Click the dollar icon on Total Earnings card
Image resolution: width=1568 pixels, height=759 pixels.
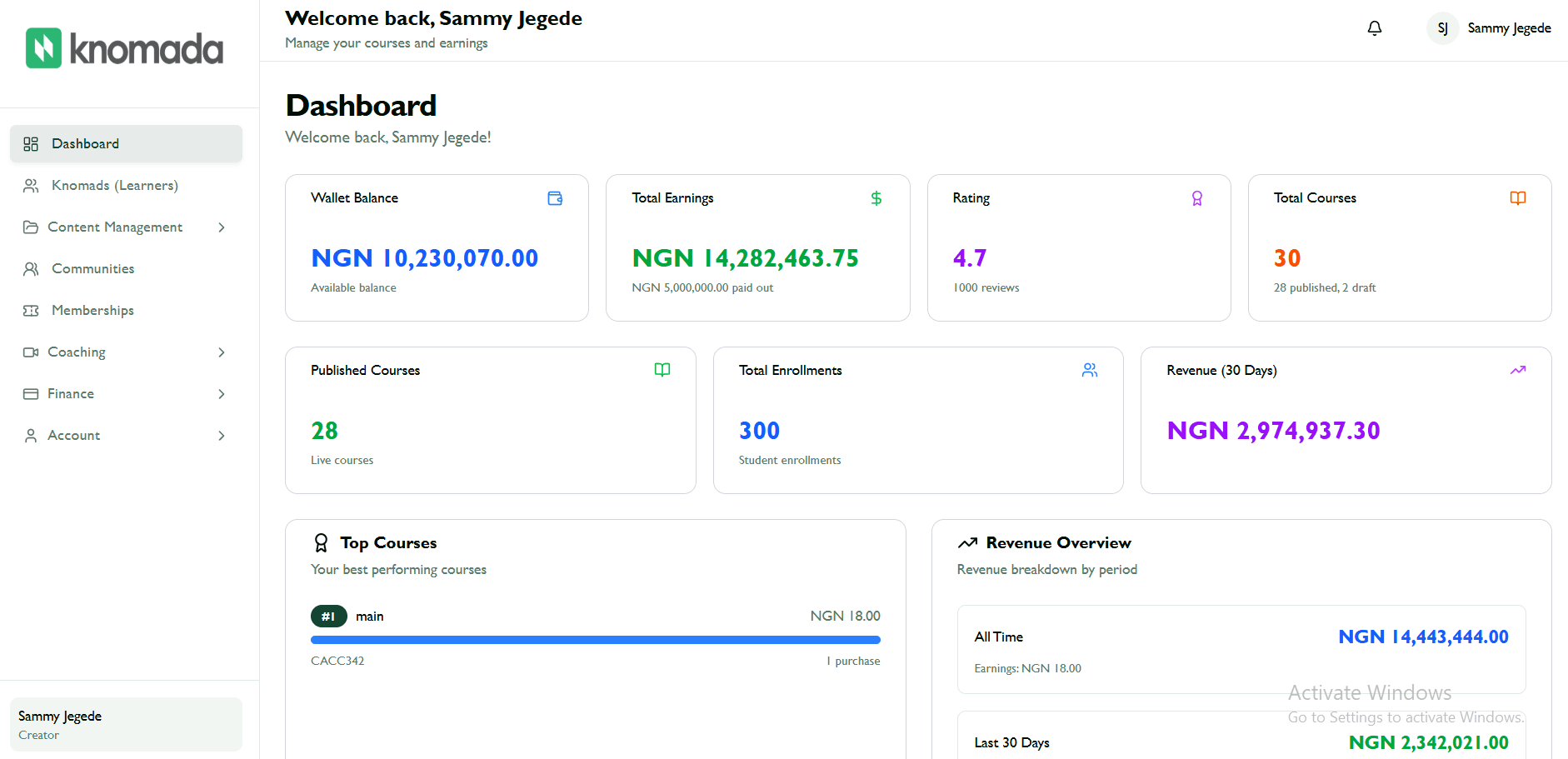point(876,198)
